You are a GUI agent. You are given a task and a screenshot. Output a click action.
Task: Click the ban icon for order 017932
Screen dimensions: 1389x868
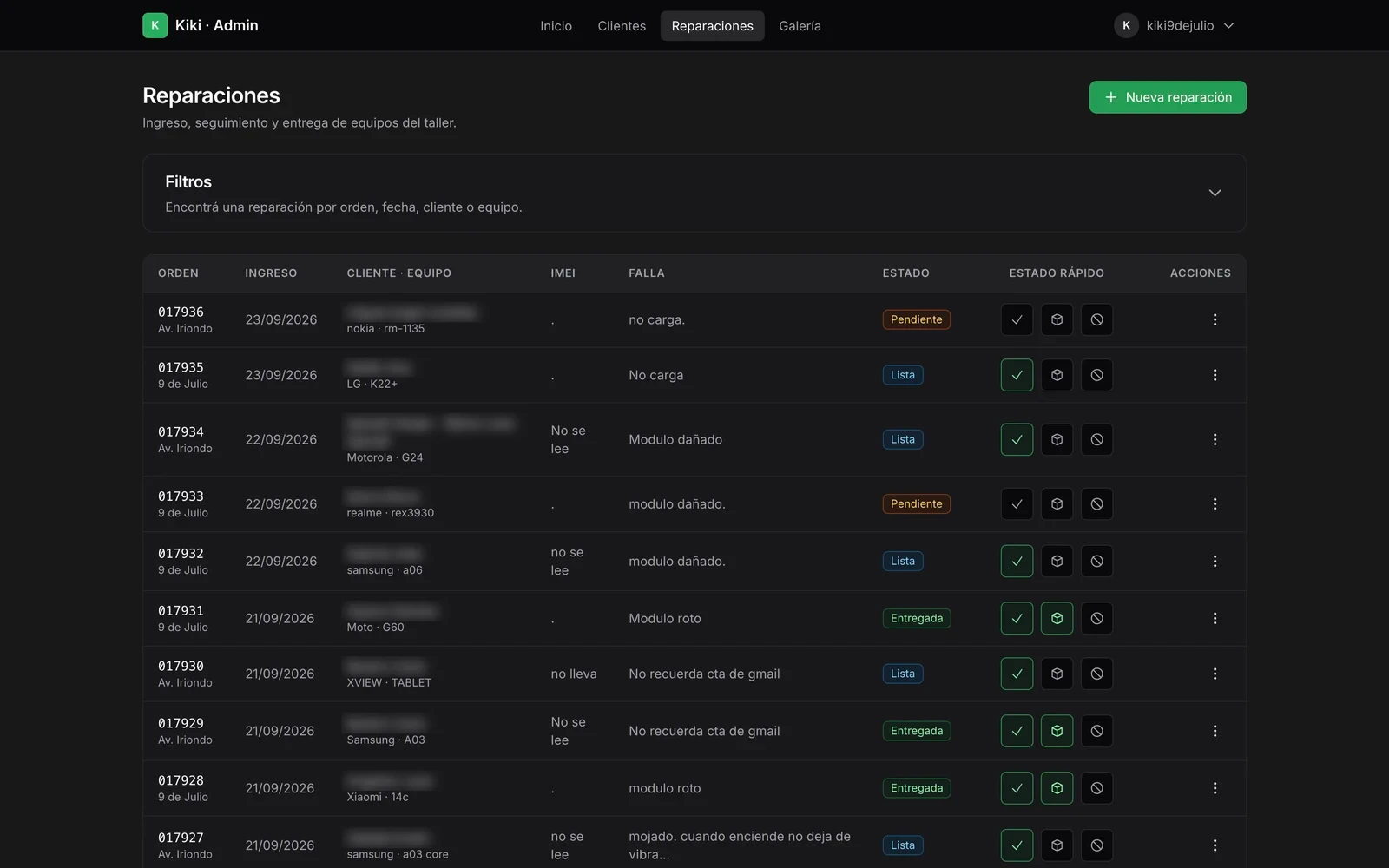click(1096, 561)
